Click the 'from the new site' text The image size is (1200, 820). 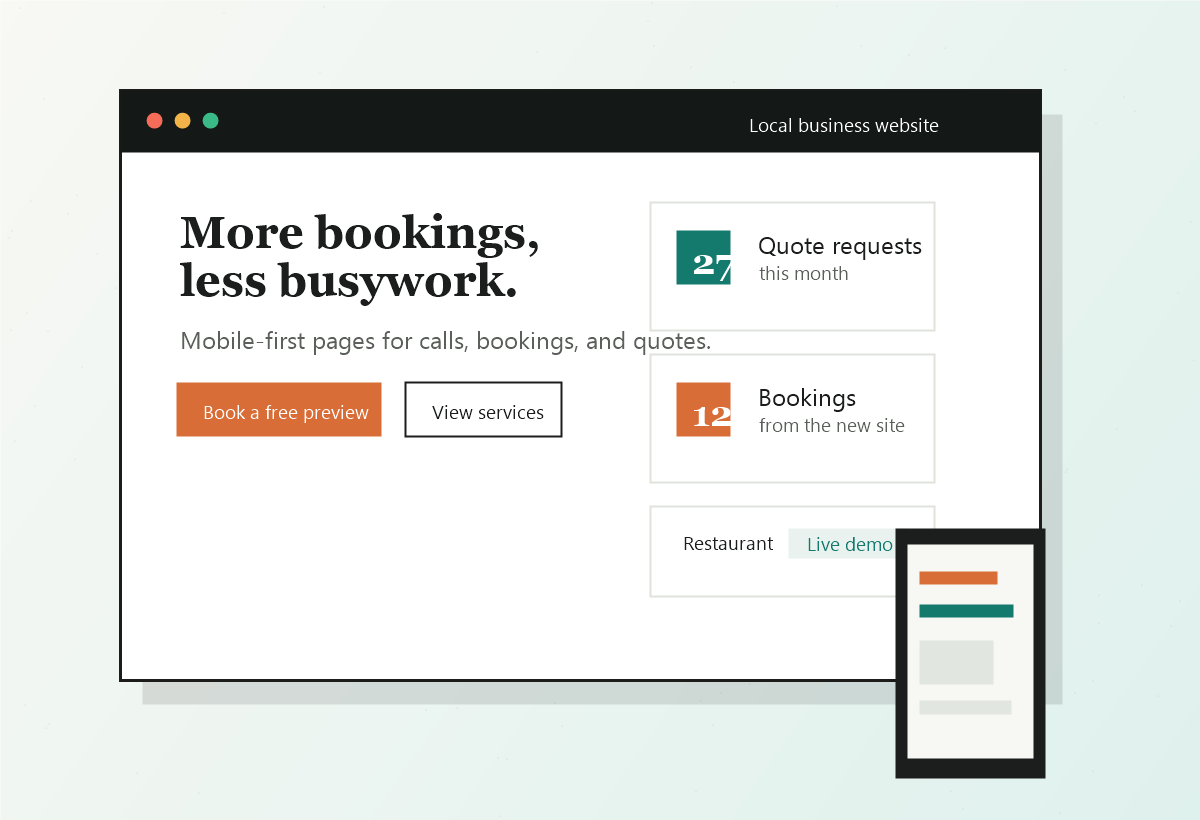coord(832,426)
